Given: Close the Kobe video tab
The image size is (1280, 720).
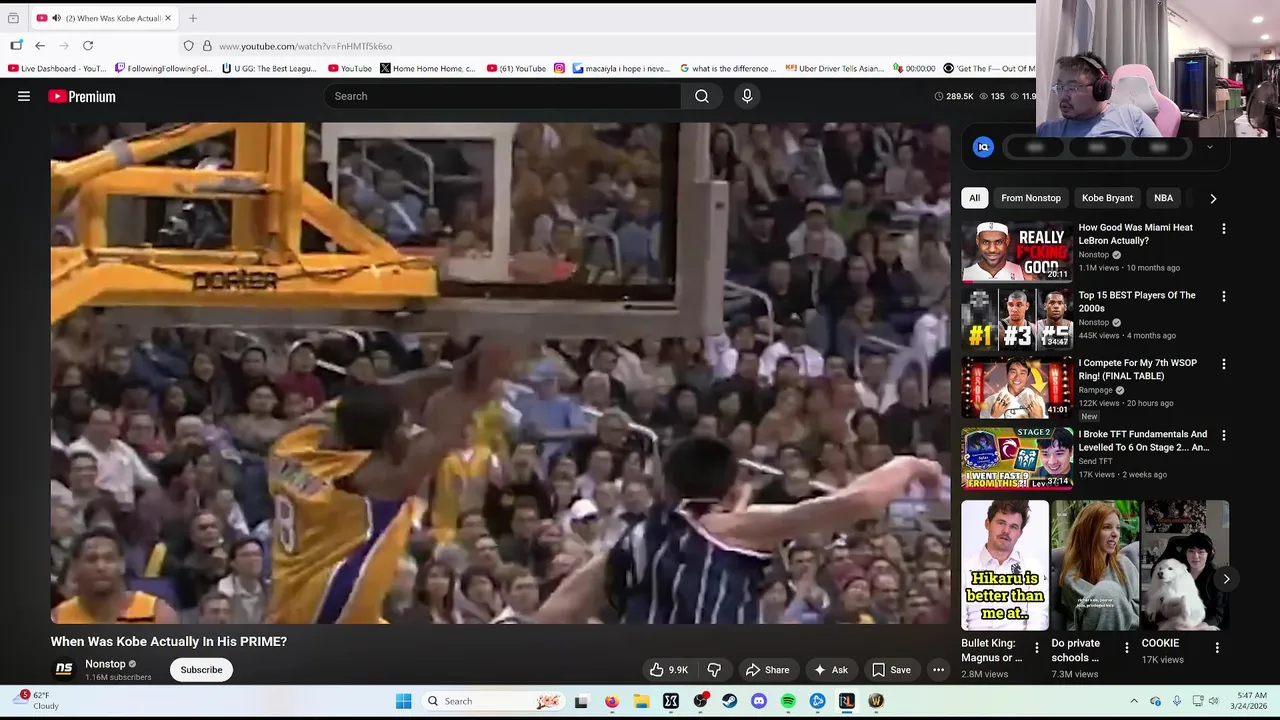Looking at the screenshot, I should click(x=168, y=18).
